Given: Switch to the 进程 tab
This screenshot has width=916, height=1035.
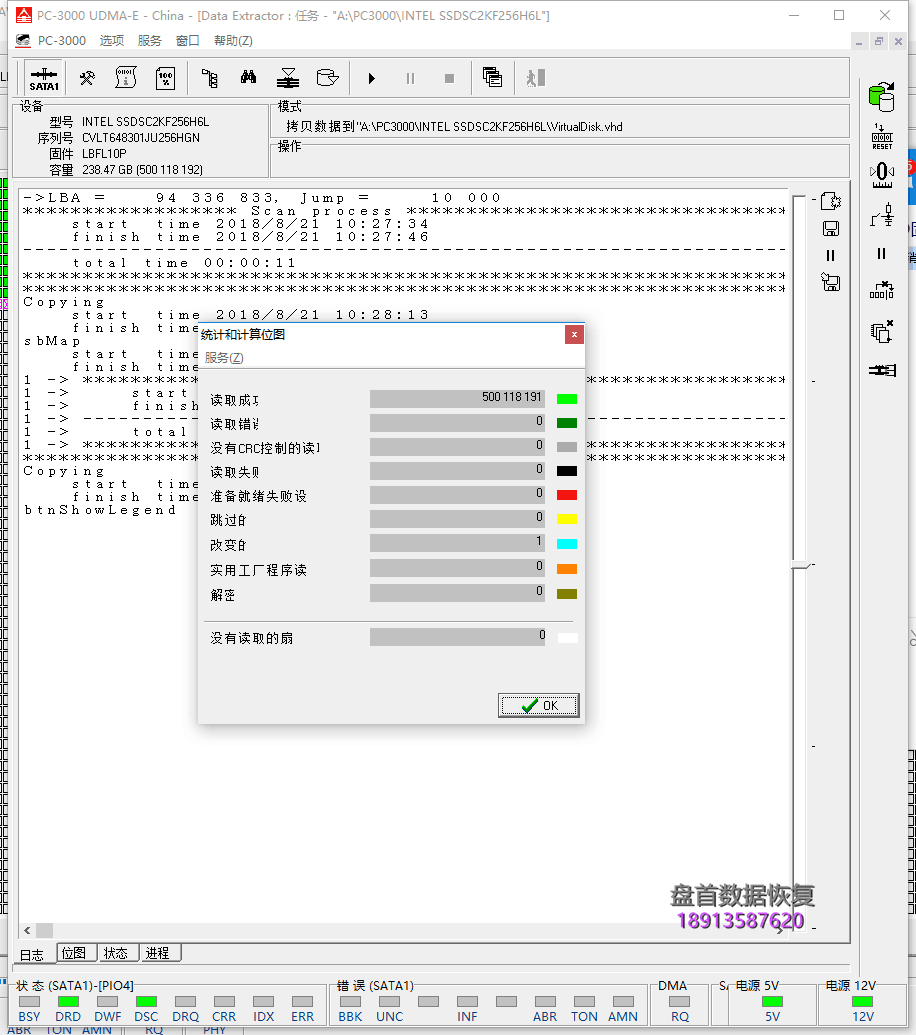Looking at the screenshot, I should [x=157, y=953].
